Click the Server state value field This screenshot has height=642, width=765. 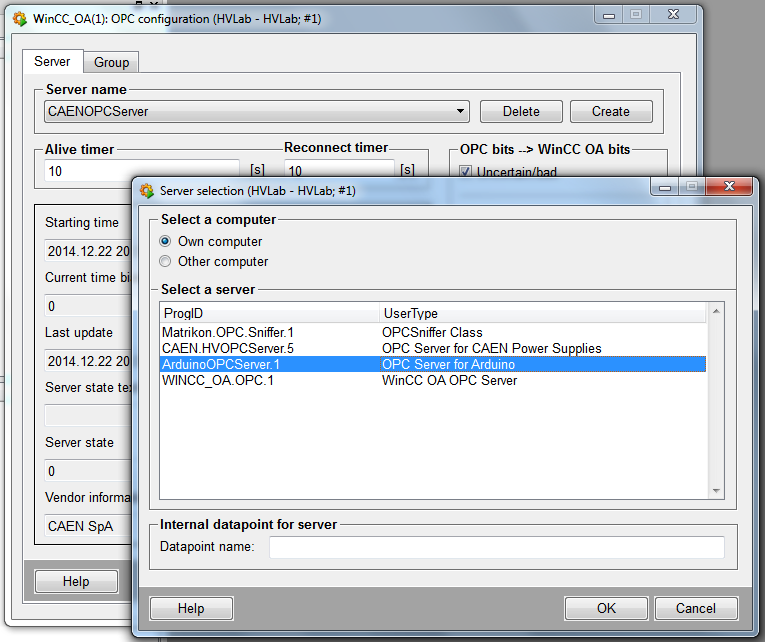pyautogui.click(x=88, y=471)
